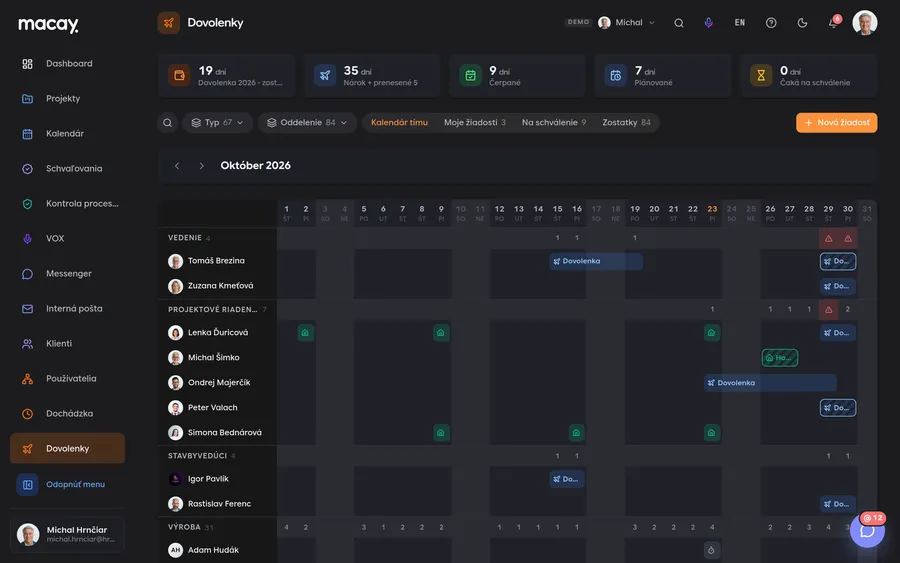
Task: Click the 7 dní Plánované card
Action: tap(663, 76)
